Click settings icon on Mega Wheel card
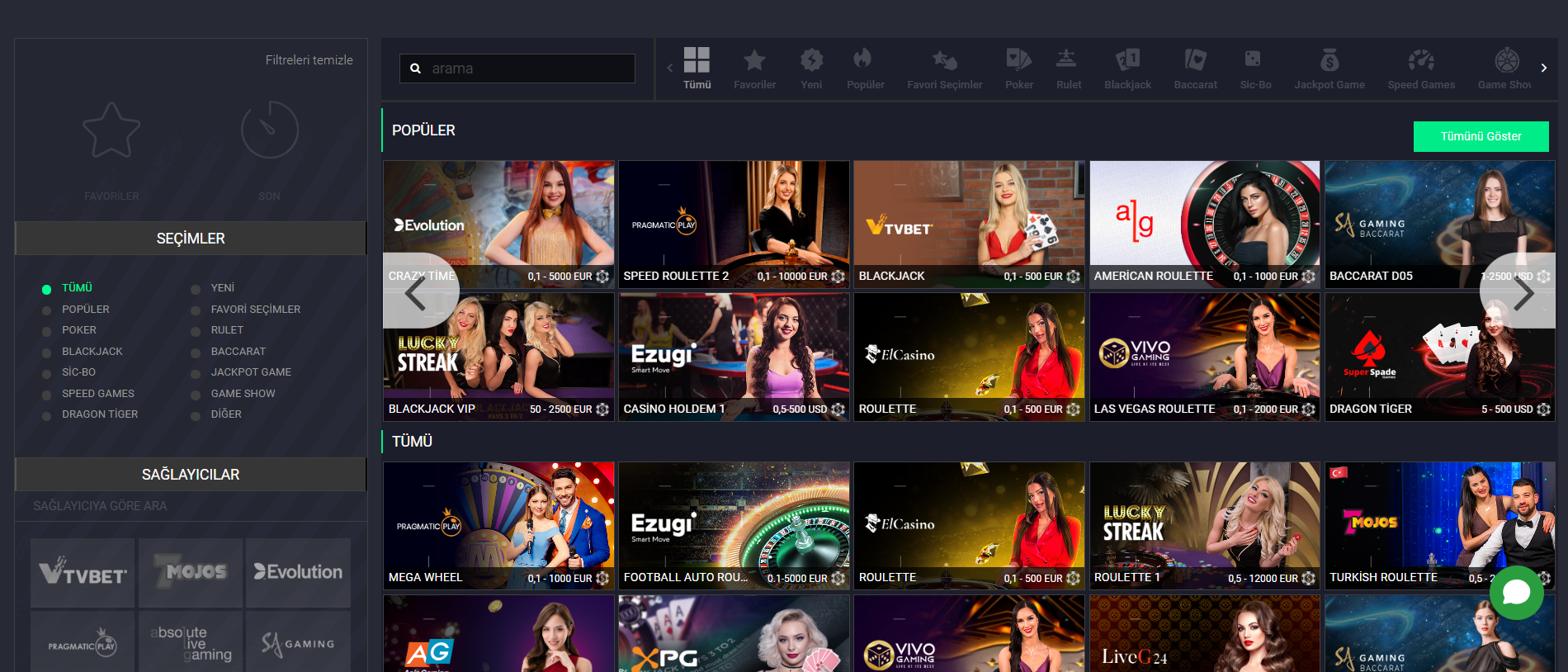Image resolution: width=1568 pixels, height=672 pixels. [602, 579]
